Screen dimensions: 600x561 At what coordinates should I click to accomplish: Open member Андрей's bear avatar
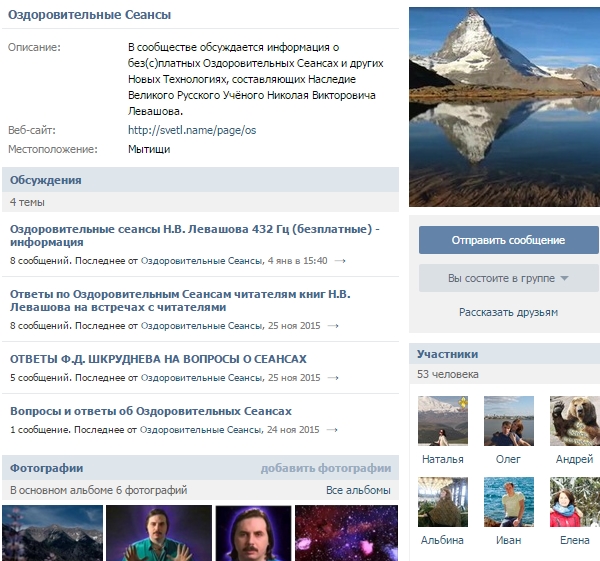tap(575, 421)
